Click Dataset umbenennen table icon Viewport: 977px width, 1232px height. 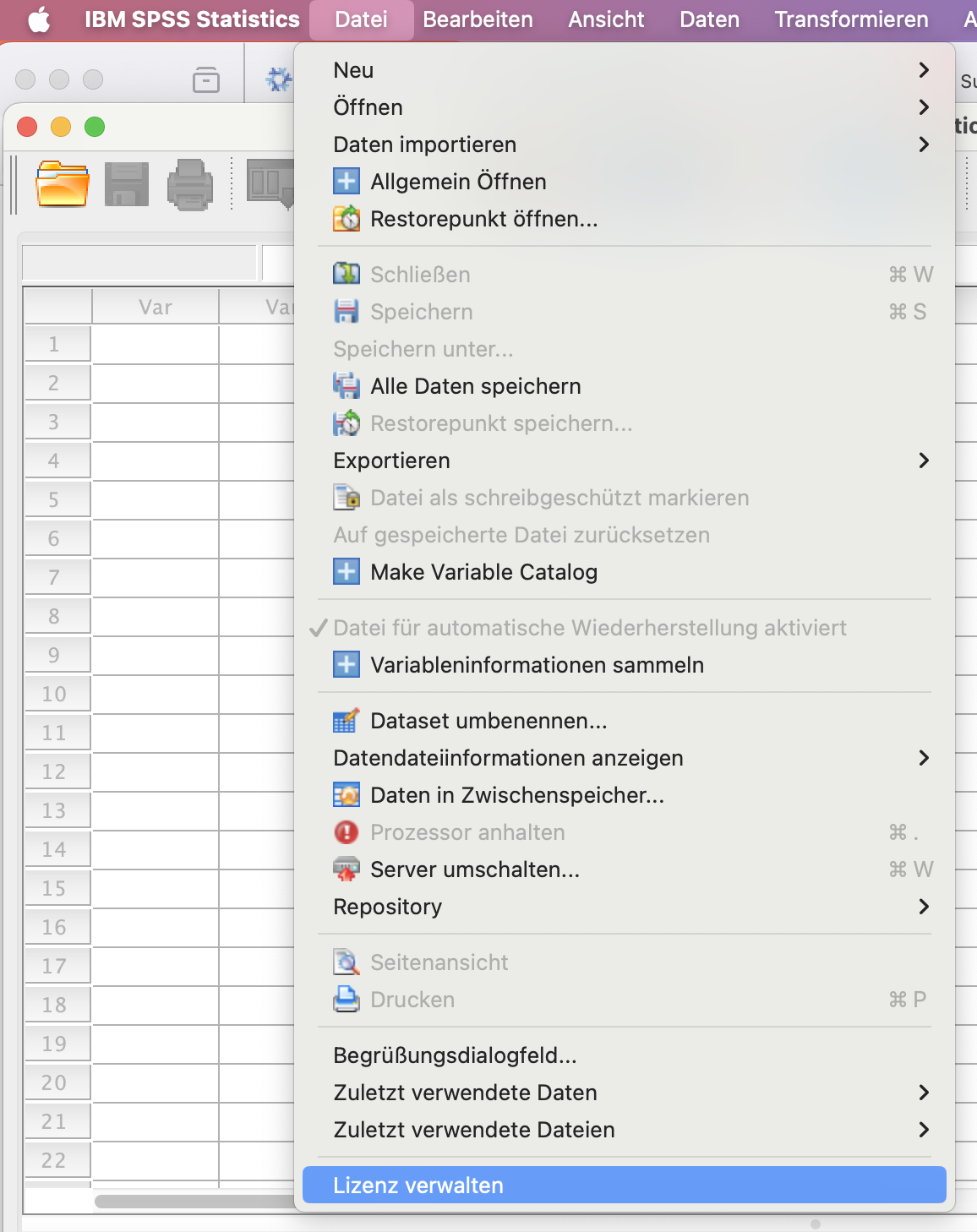346,721
